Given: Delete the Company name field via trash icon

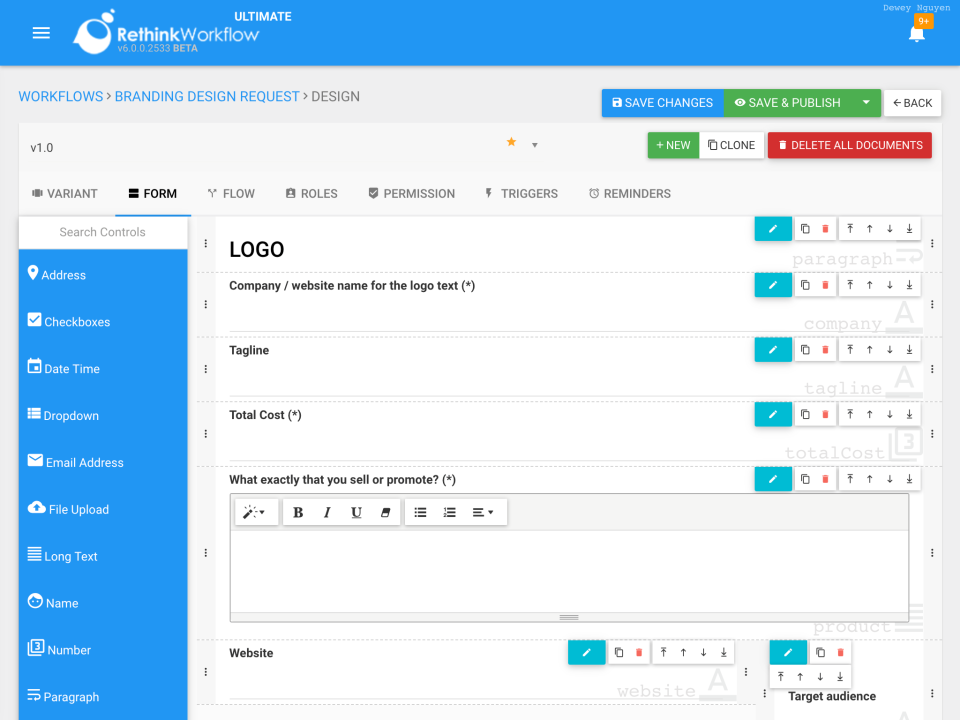Looking at the screenshot, I should pos(825,284).
